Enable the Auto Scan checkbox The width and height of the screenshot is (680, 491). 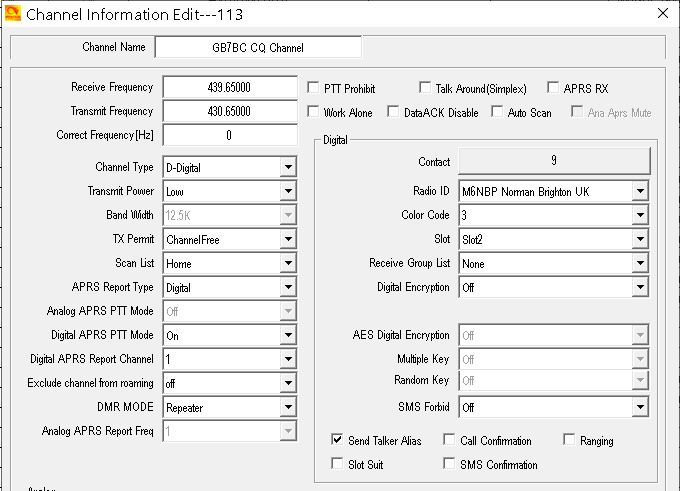click(497, 112)
